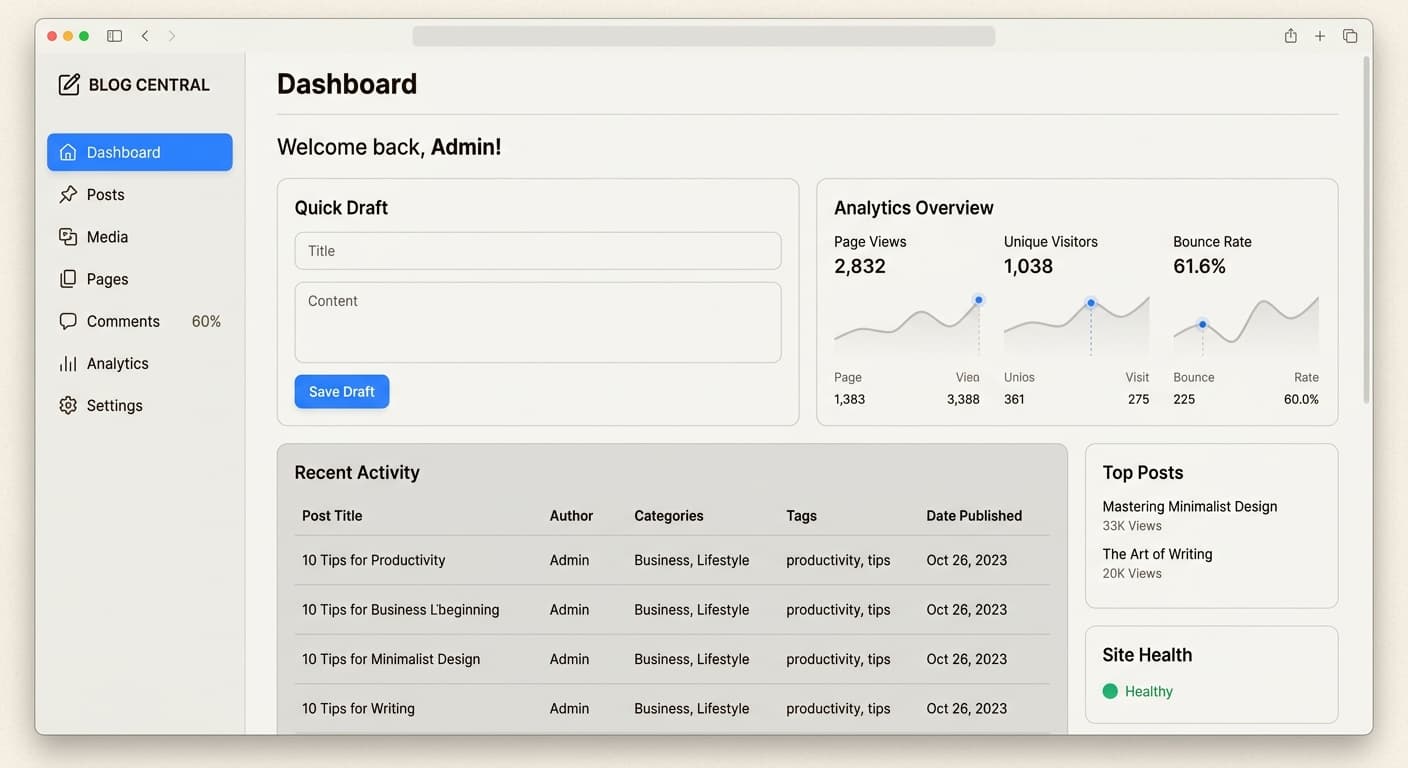Click the Quick Draft Content text area
The width and height of the screenshot is (1408, 768).
(538, 322)
